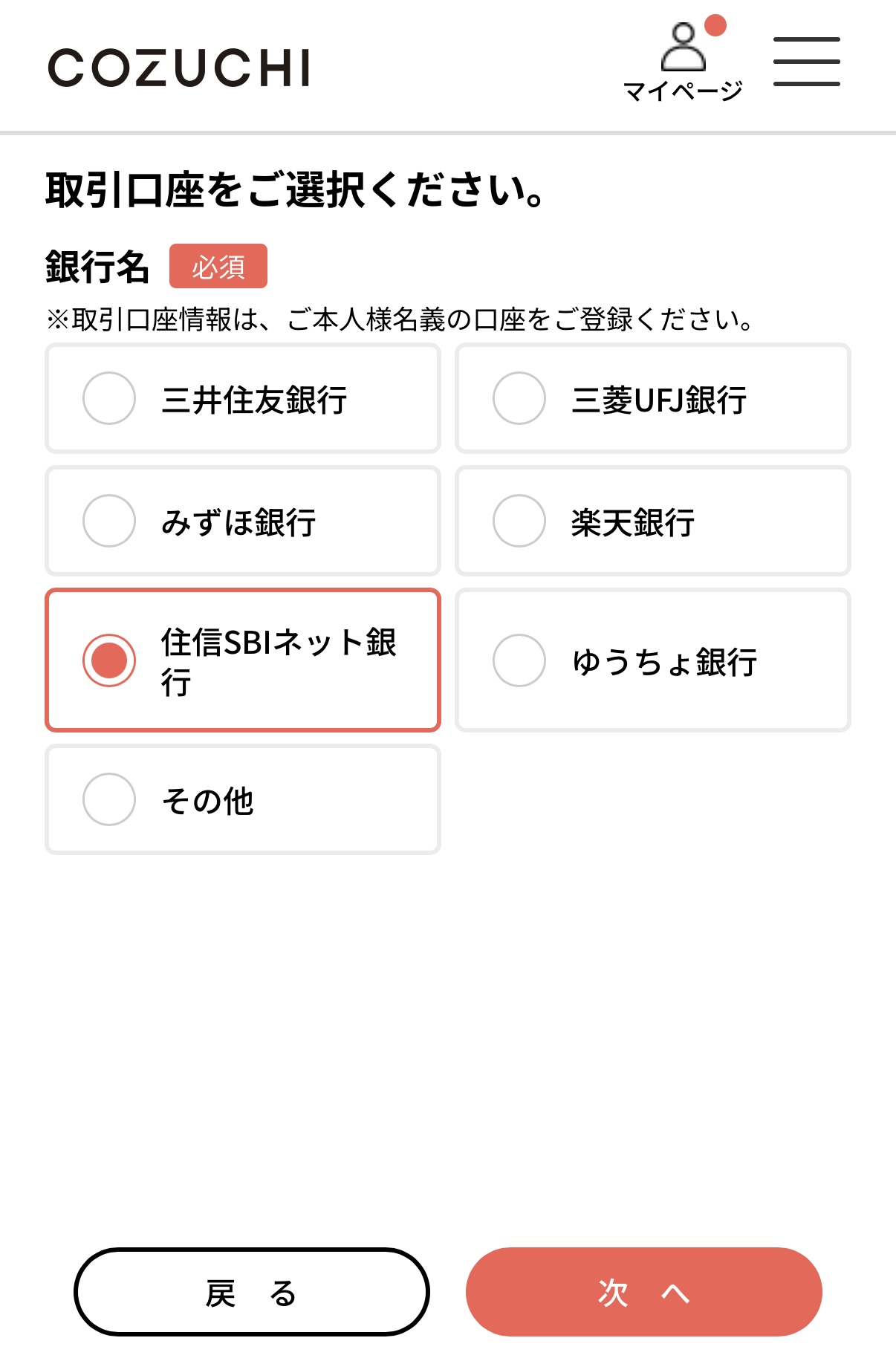Viewport: 896px width, 1361px height.
Task: Select the 三菱UFJ銀行 radio button
Action: click(519, 398)
